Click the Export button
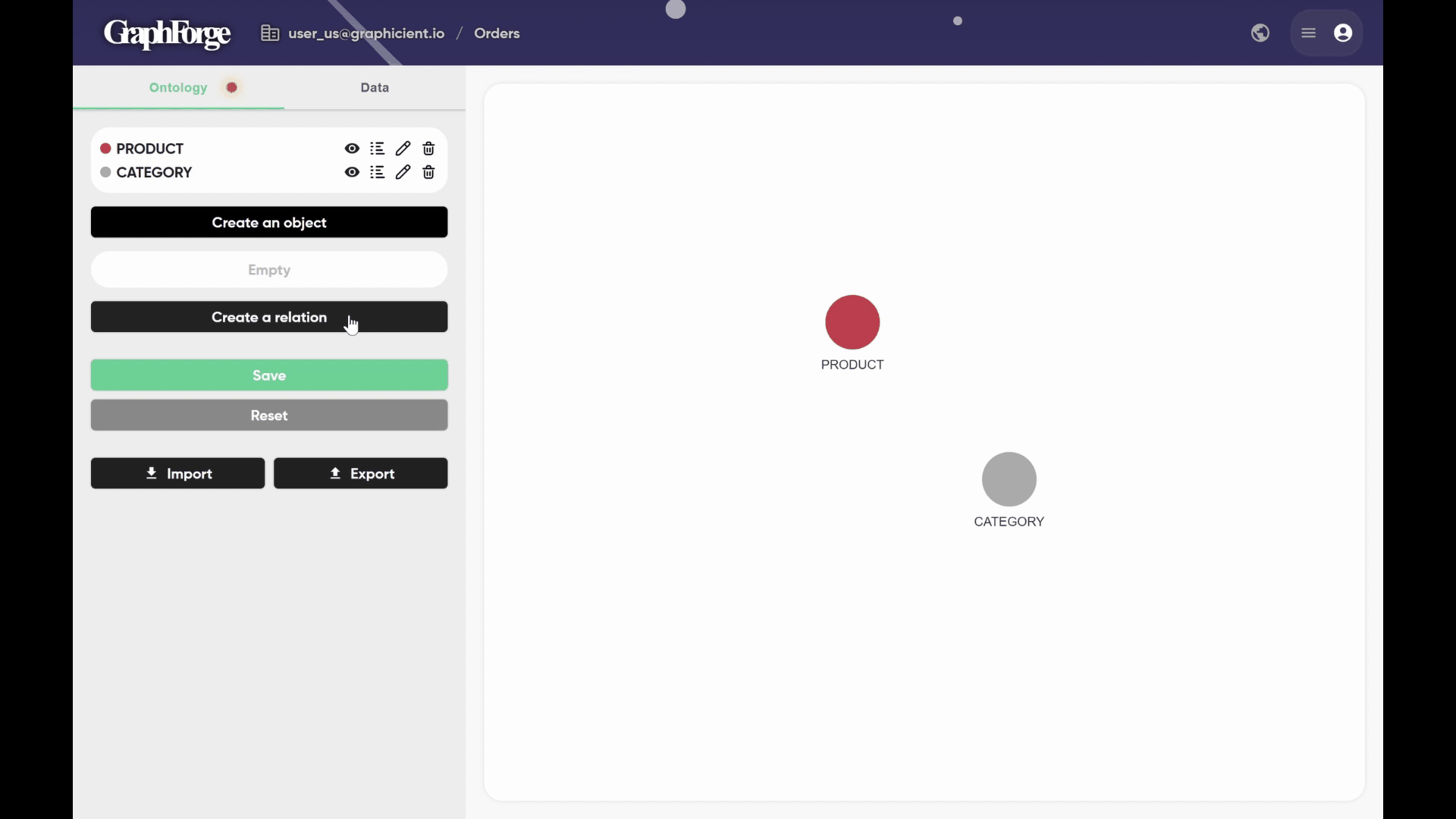 coord(360,473)
